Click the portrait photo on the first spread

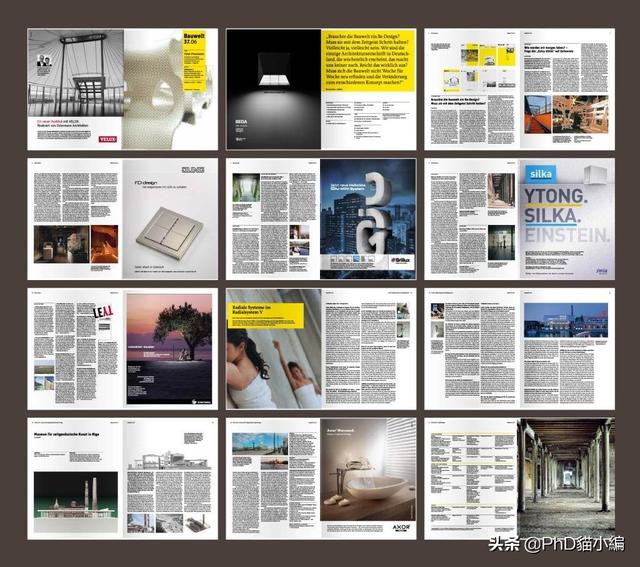click(43, 60)
